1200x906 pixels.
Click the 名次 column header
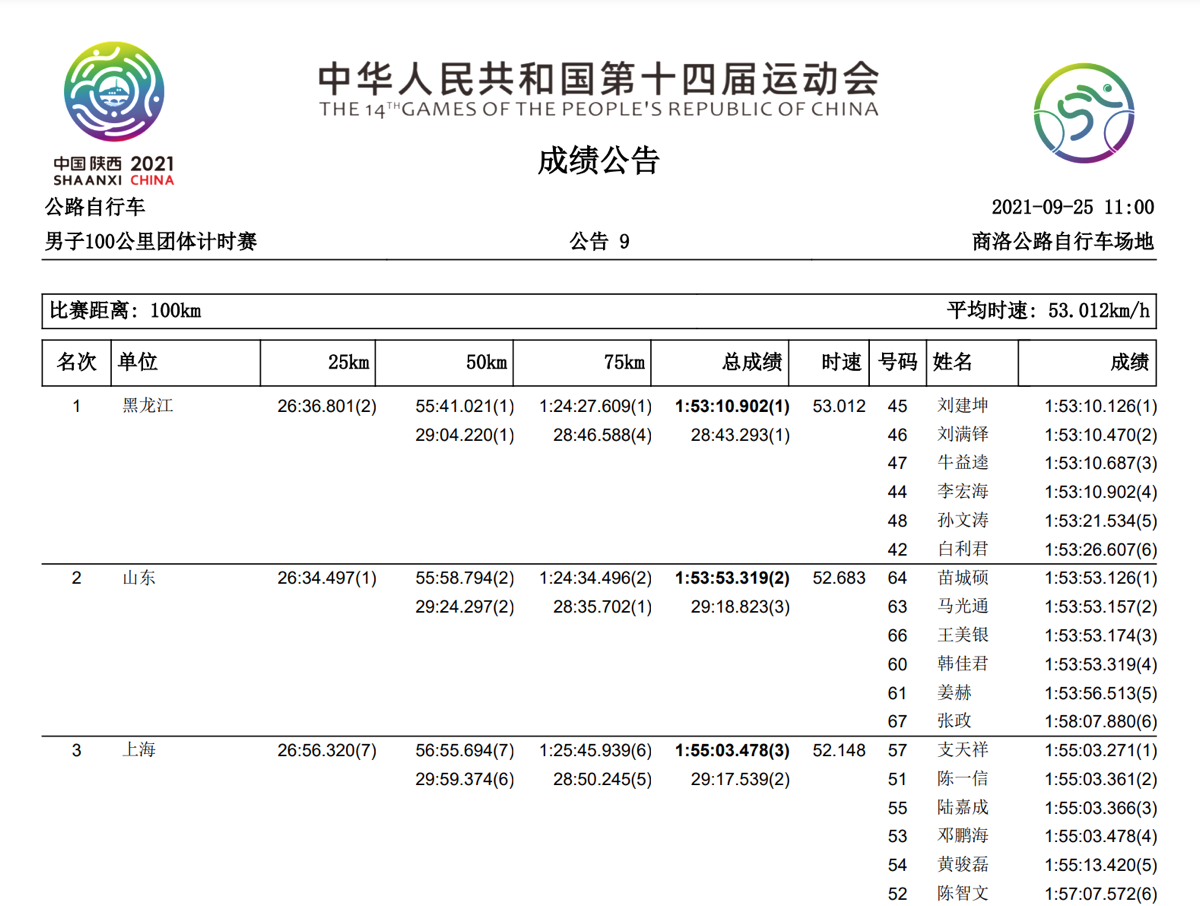click(x=76, y=362)
